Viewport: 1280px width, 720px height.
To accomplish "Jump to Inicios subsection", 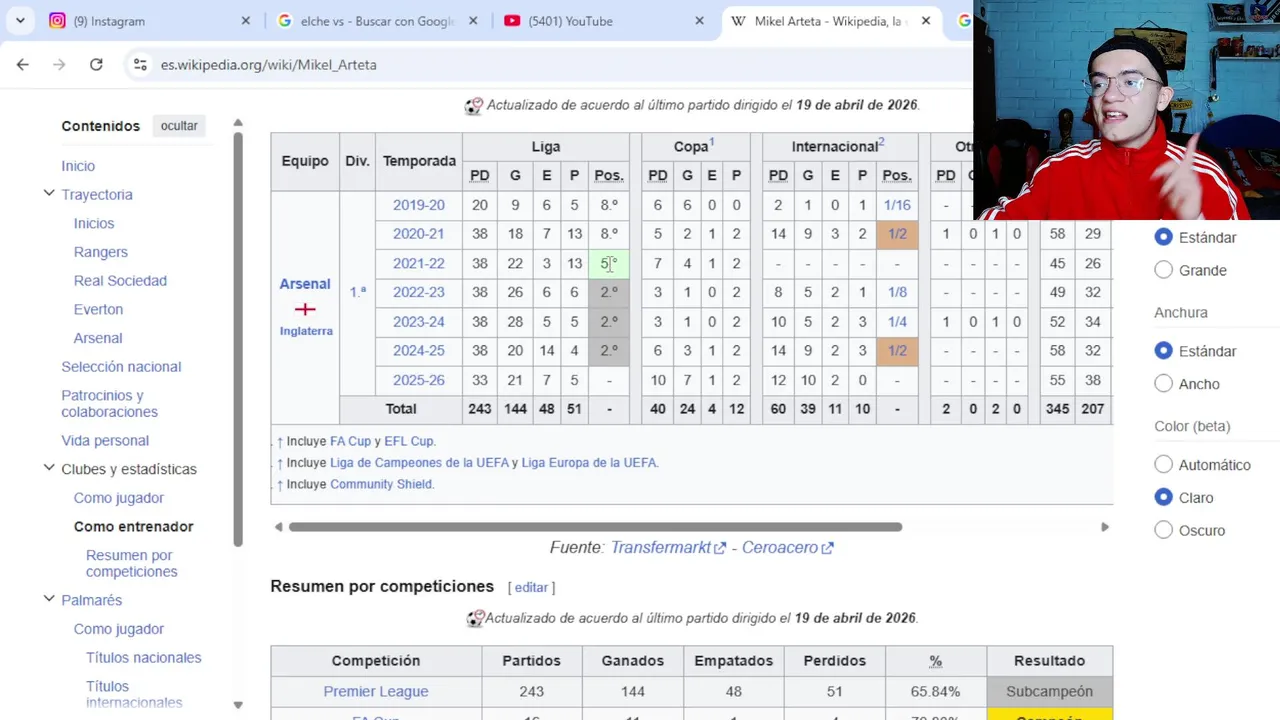I will pyautogui.click(x=94, y=224).
